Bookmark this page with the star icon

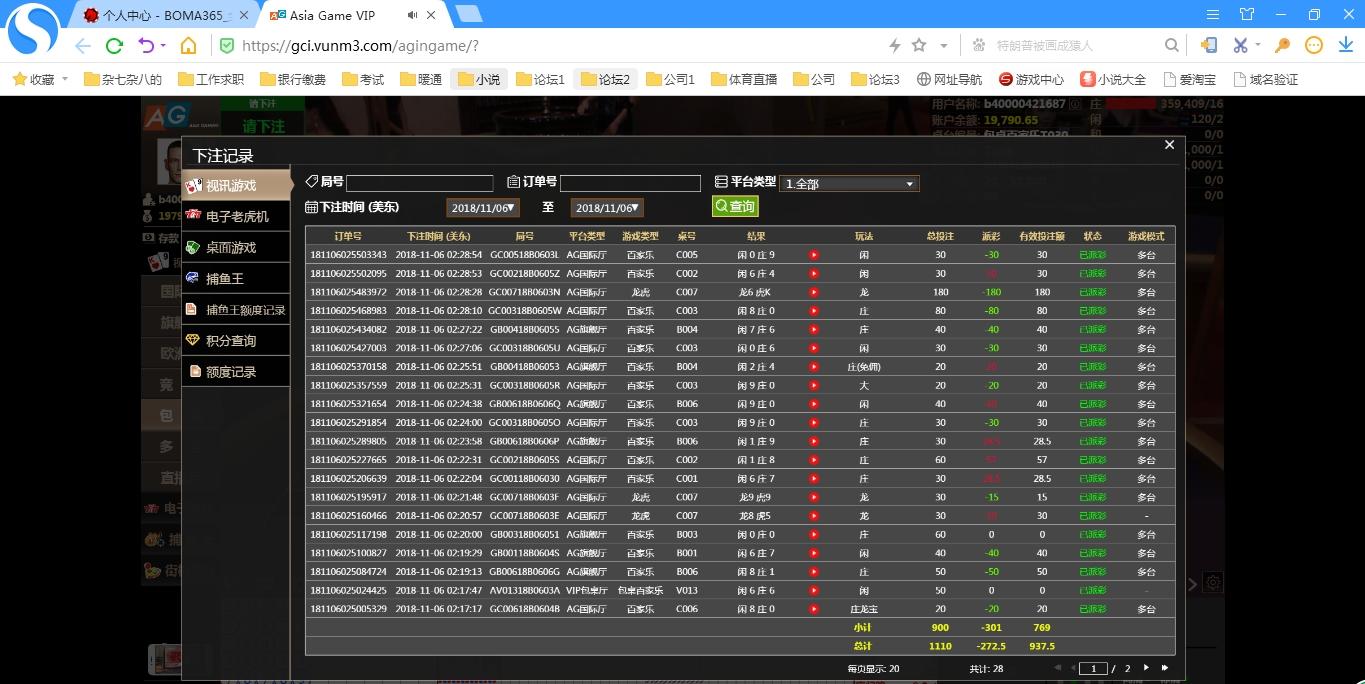click(x=919, y=46)
